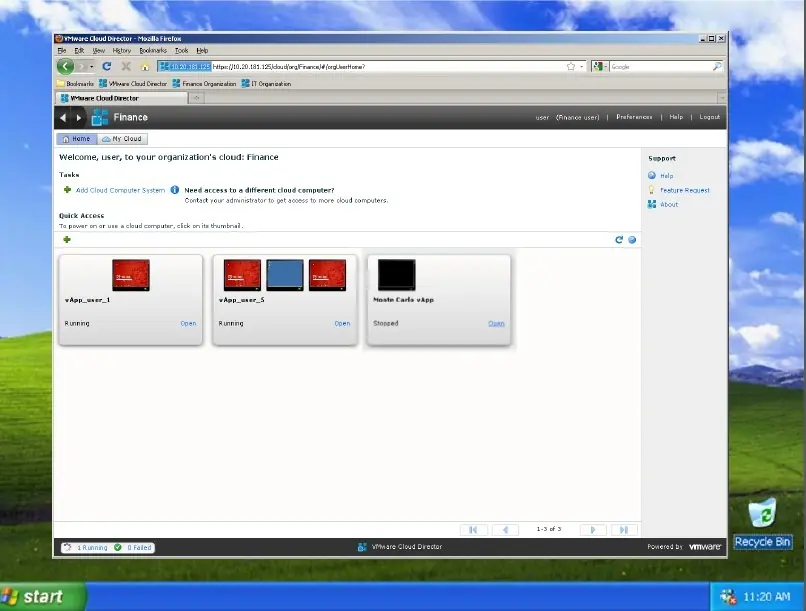Screen dimensions: 806x611
Task: Select the VMware Cloud Director browser tab
Action: click(x=121, y=98)
